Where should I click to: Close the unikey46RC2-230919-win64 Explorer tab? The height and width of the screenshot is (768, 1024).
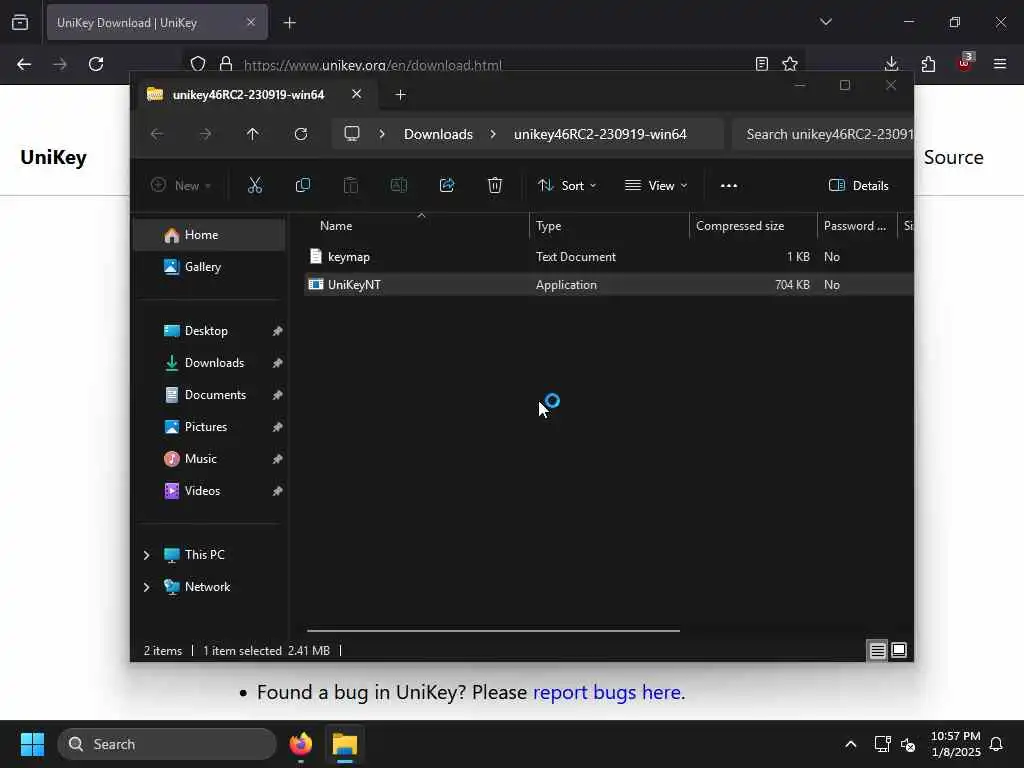tap(357, 94)
